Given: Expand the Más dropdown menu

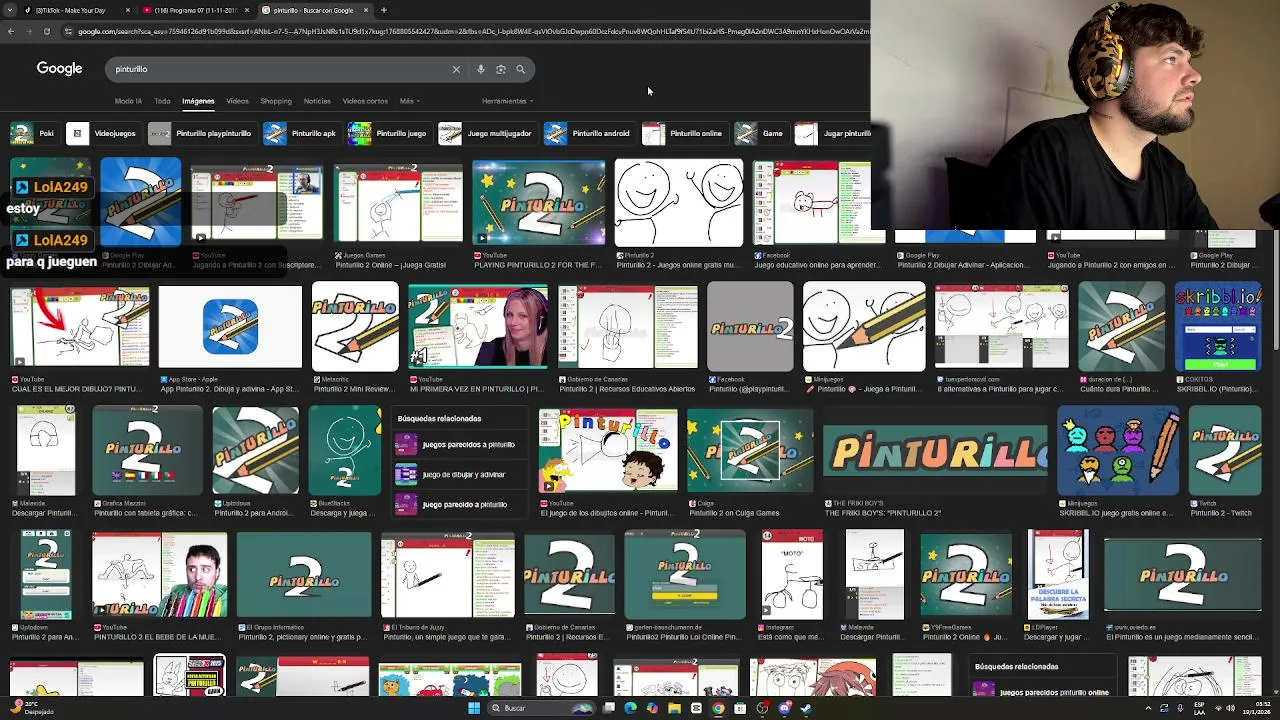Looking at the screenshot, I should (409, 101).
